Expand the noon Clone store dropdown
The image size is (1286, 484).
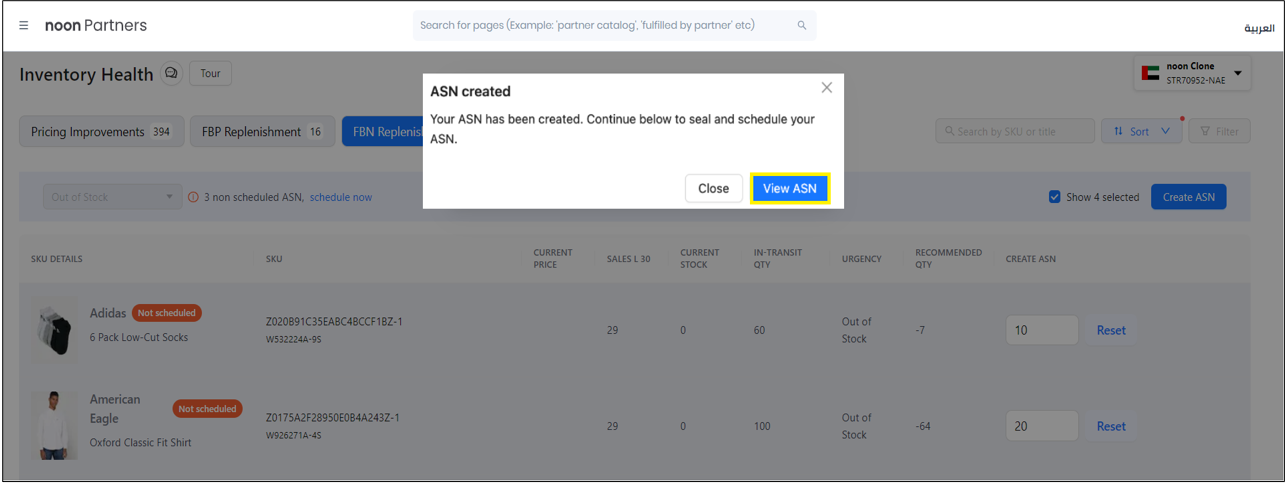click(1237, 73)
